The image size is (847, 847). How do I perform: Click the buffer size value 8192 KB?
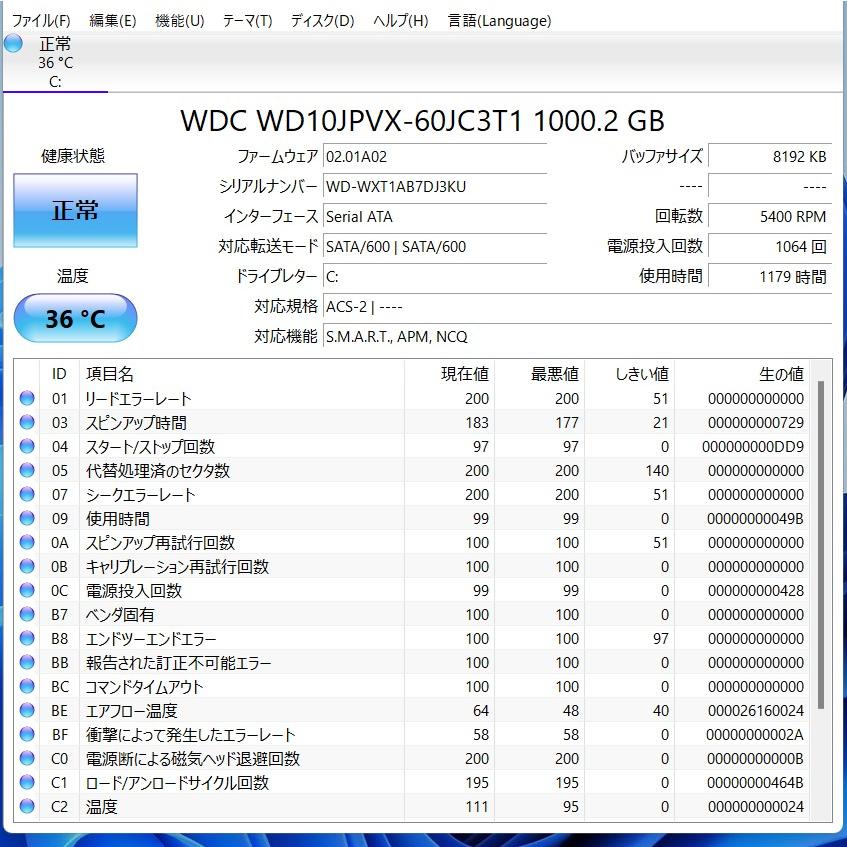click(770, 157)
